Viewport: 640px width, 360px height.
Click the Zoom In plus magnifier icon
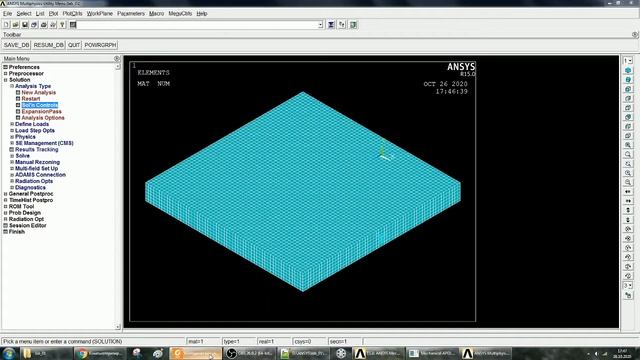click(x=628, y=173)
